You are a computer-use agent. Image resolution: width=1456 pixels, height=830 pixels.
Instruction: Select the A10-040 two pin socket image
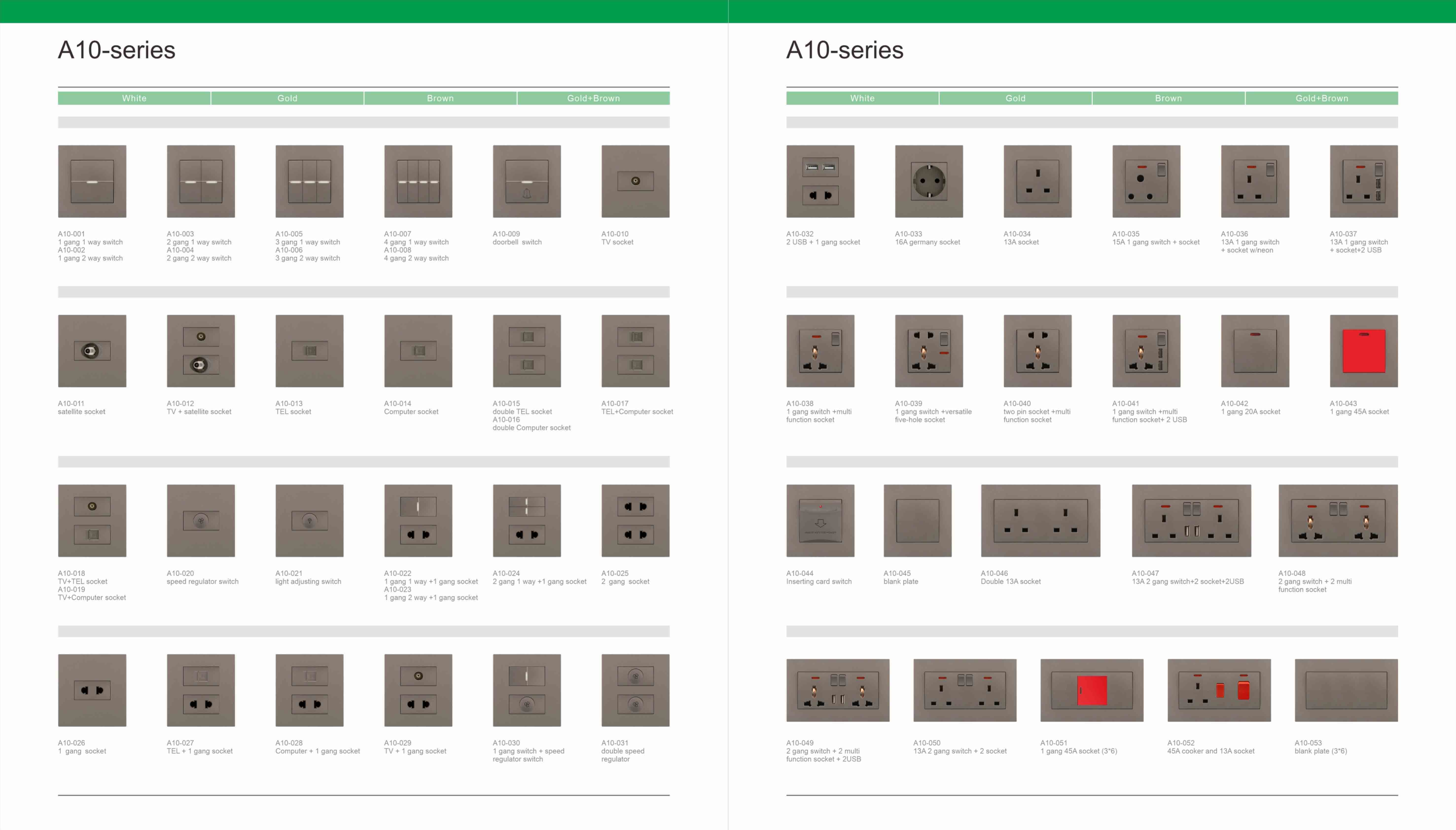pyautogui.click(x=1038, y=351)
